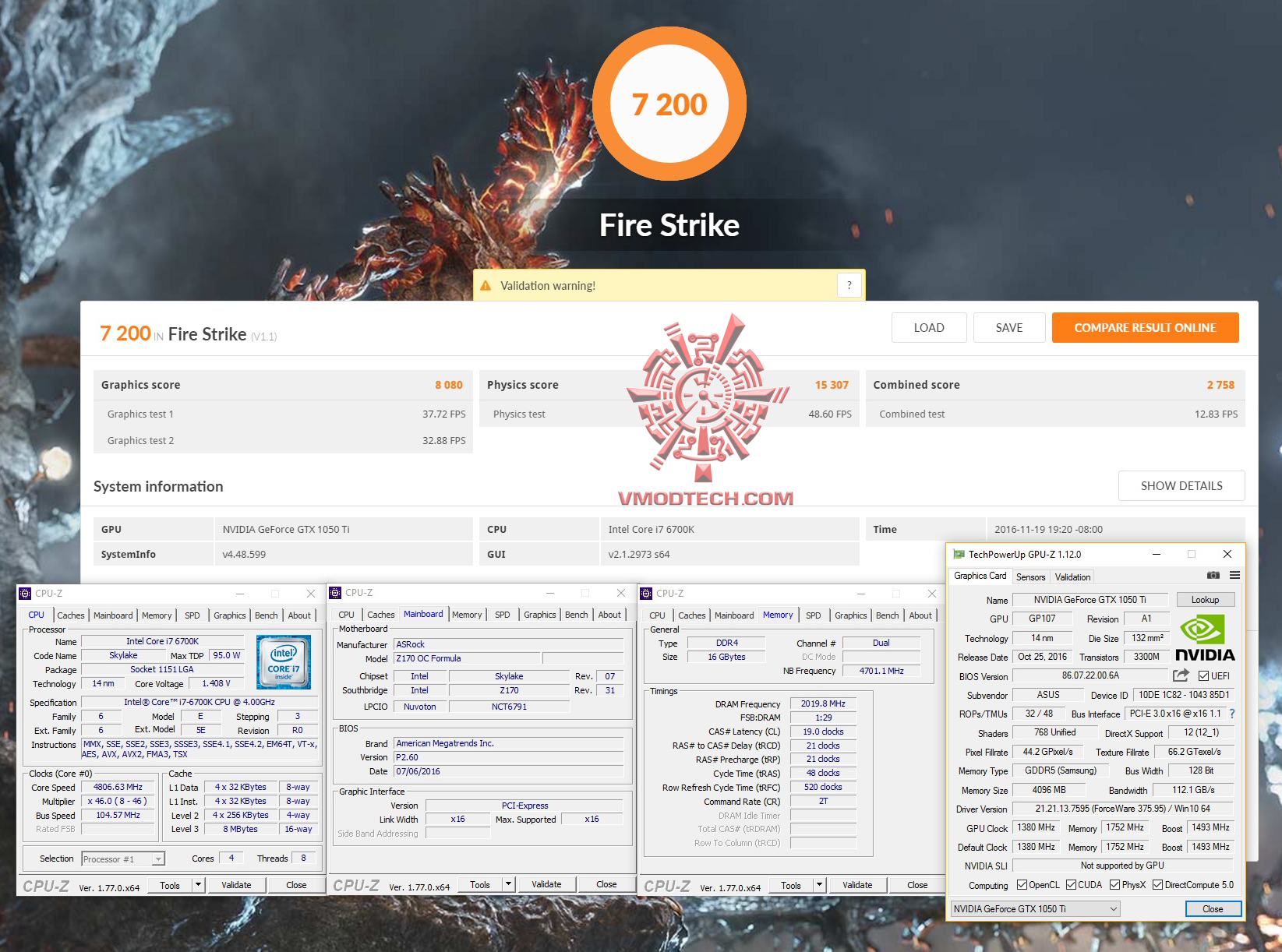The height and width of the screenshot is (952, 1282).
Task: Close the CPU-Z Motherboard window via title bar X
Action: (621, 593)
